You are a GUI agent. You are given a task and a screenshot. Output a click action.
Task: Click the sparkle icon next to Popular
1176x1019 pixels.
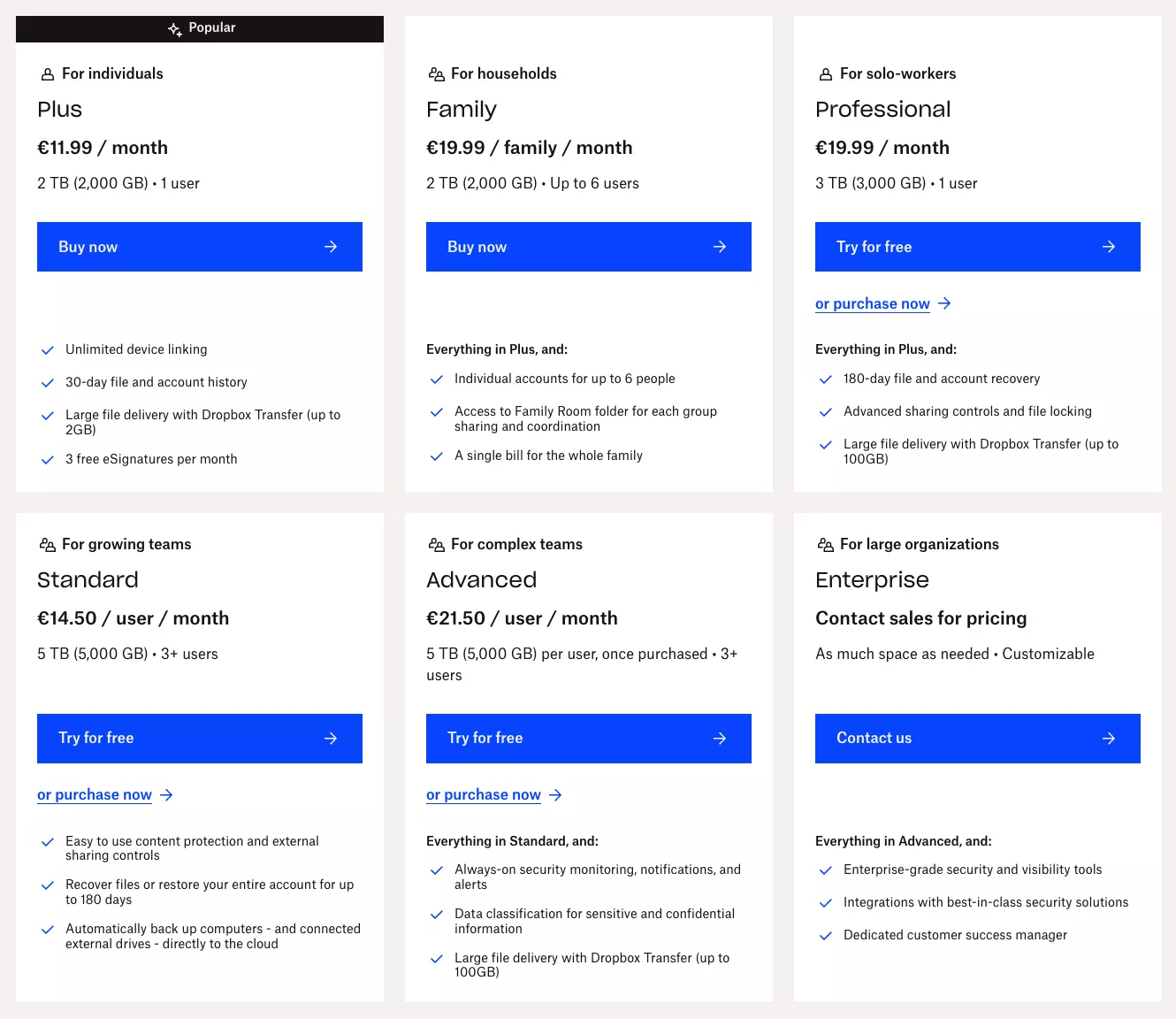(175, 29)
